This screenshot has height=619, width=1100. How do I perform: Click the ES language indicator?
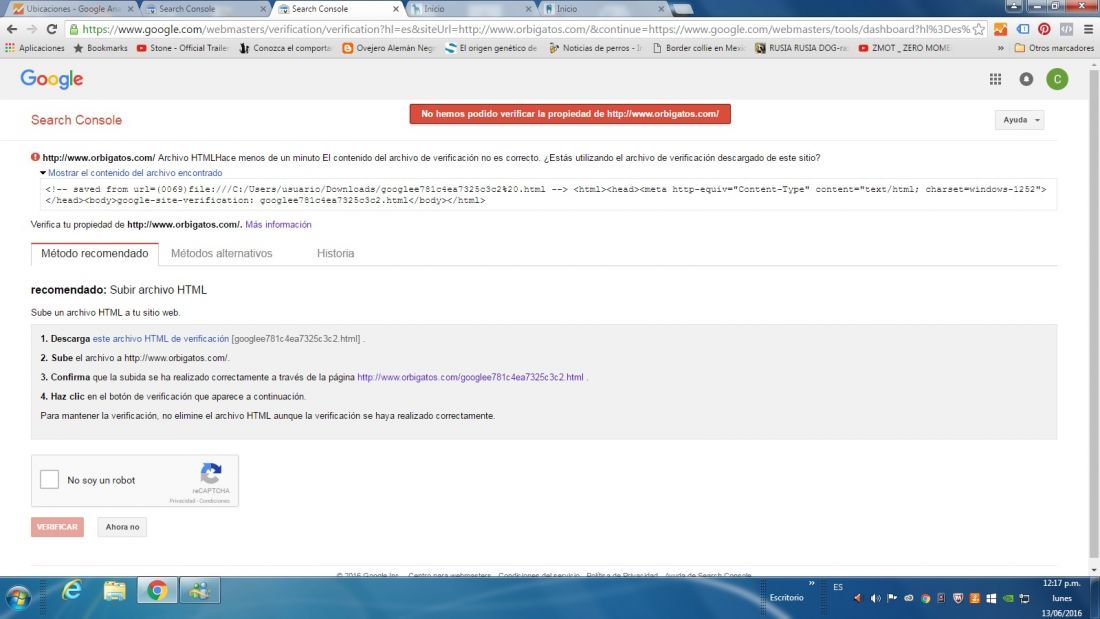coord(838,587)
